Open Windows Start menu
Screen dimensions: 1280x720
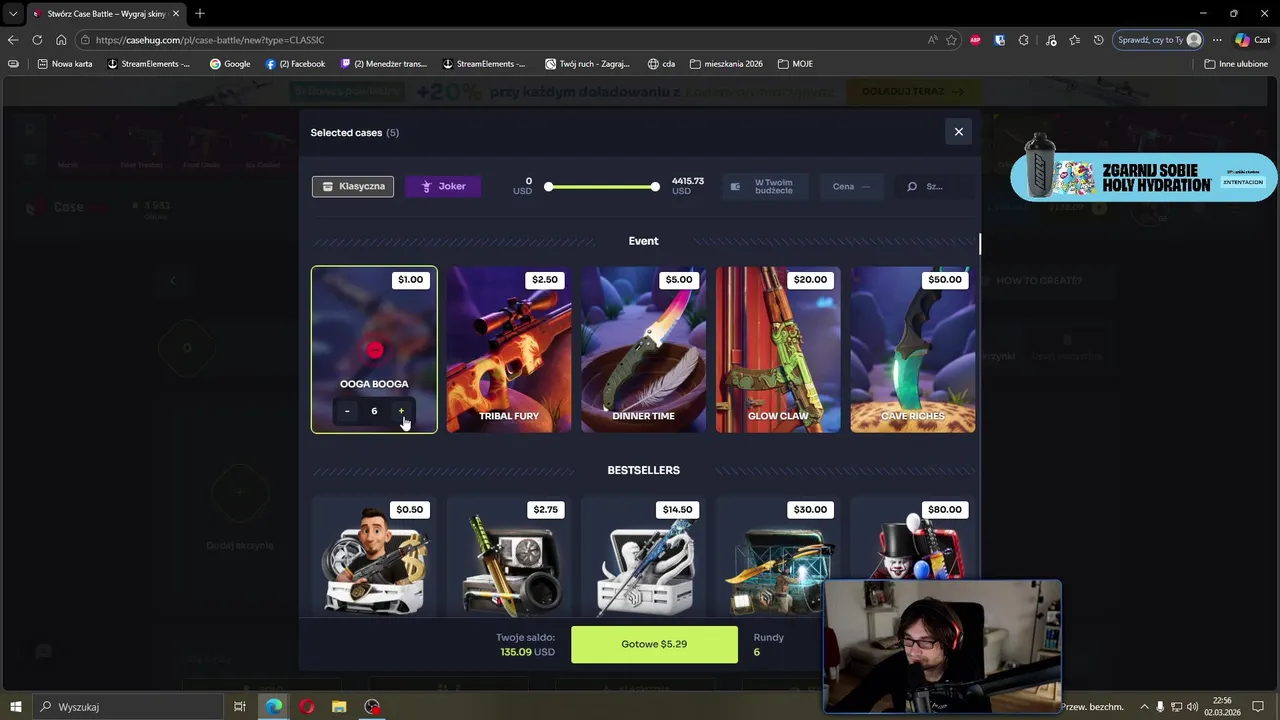[x=16, y=707]
